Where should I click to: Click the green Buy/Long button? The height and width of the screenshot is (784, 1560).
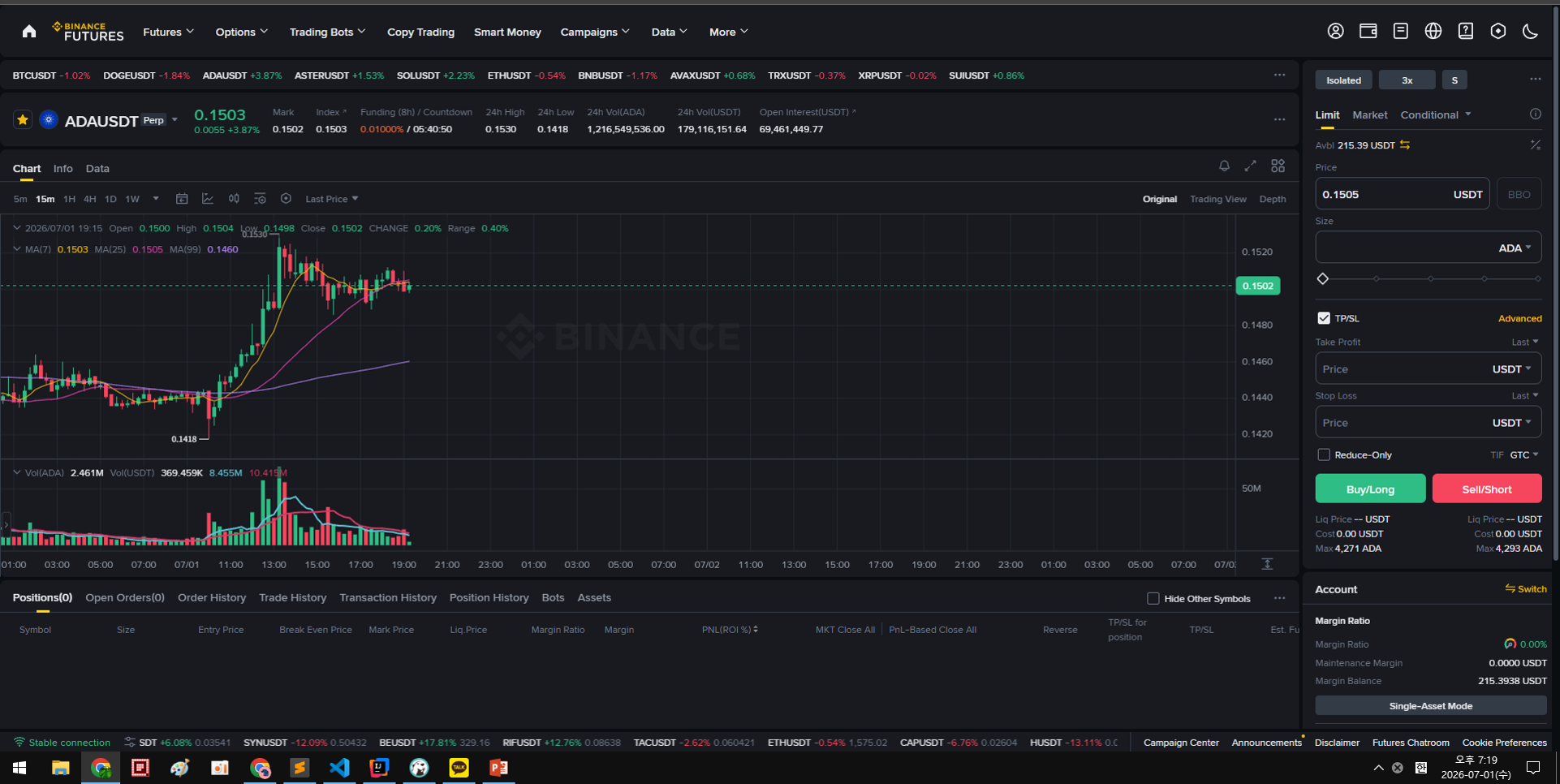coord(1370,489)
